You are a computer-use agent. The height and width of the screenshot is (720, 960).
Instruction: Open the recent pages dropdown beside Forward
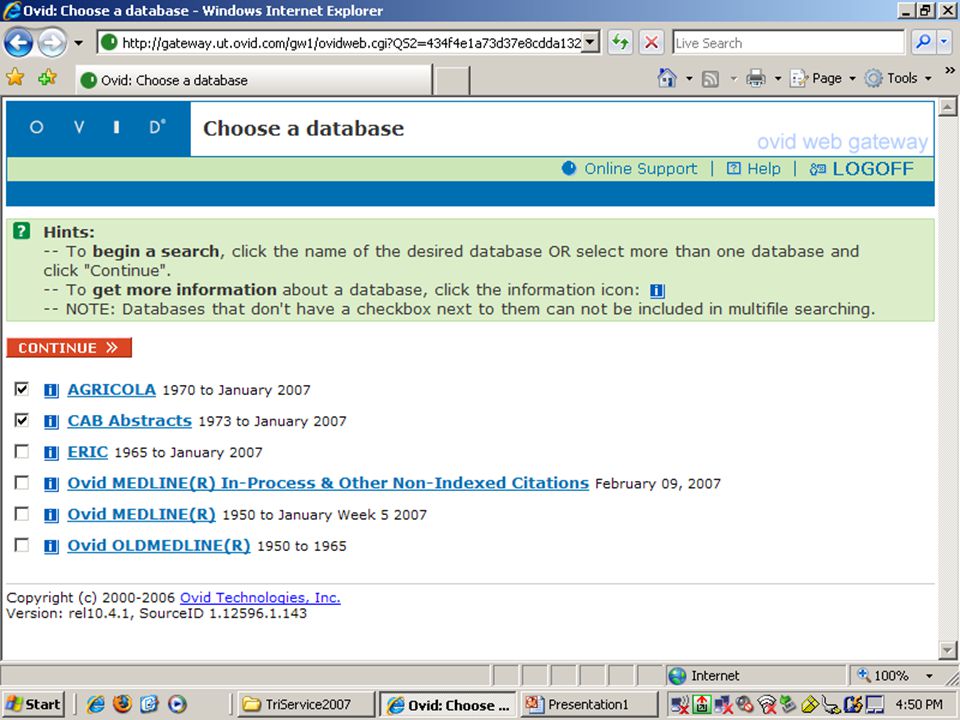coord(78,43)
